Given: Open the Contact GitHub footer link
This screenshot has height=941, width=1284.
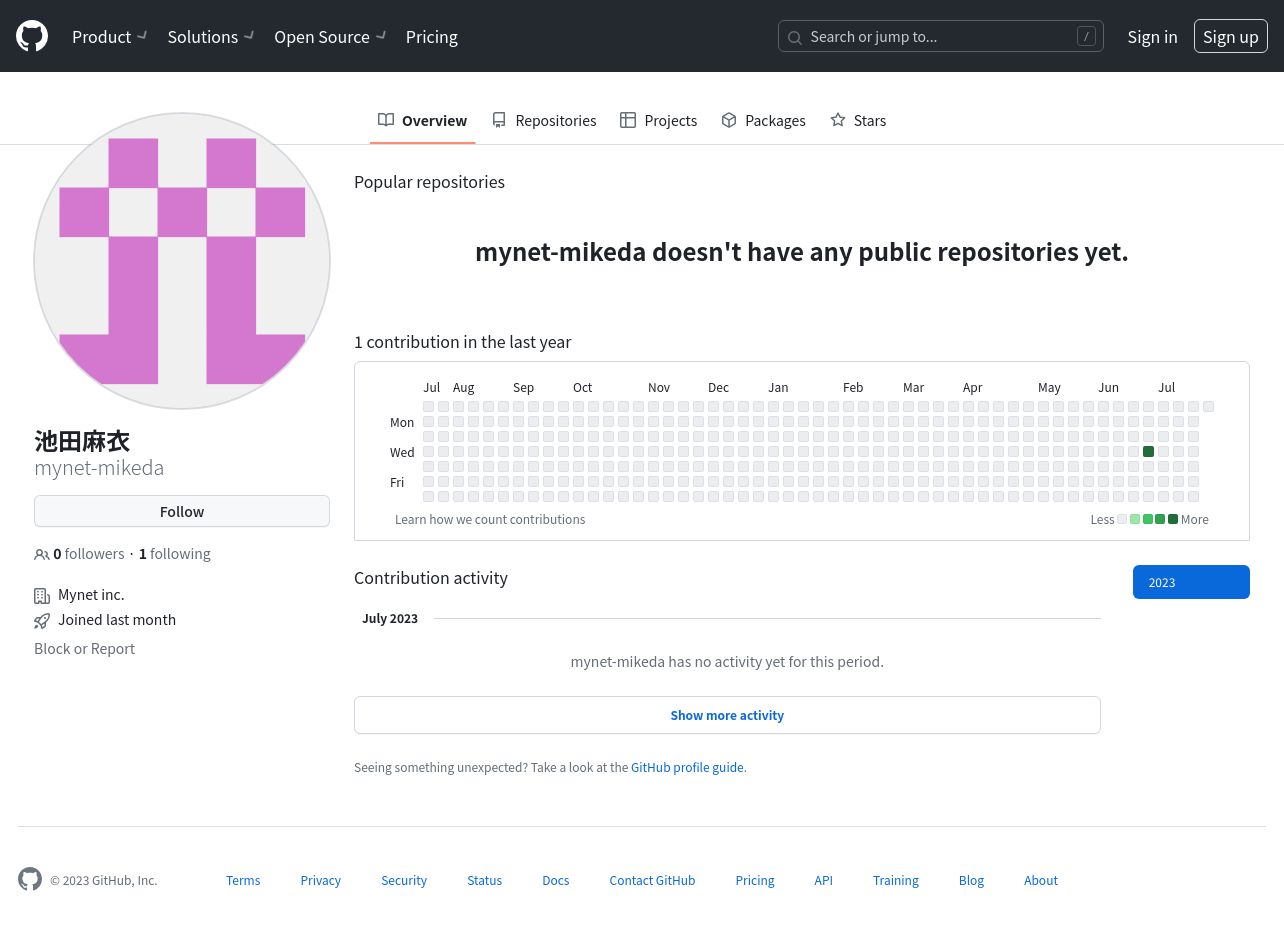Looking at the screenshot, I should click(x=652, y=880).
